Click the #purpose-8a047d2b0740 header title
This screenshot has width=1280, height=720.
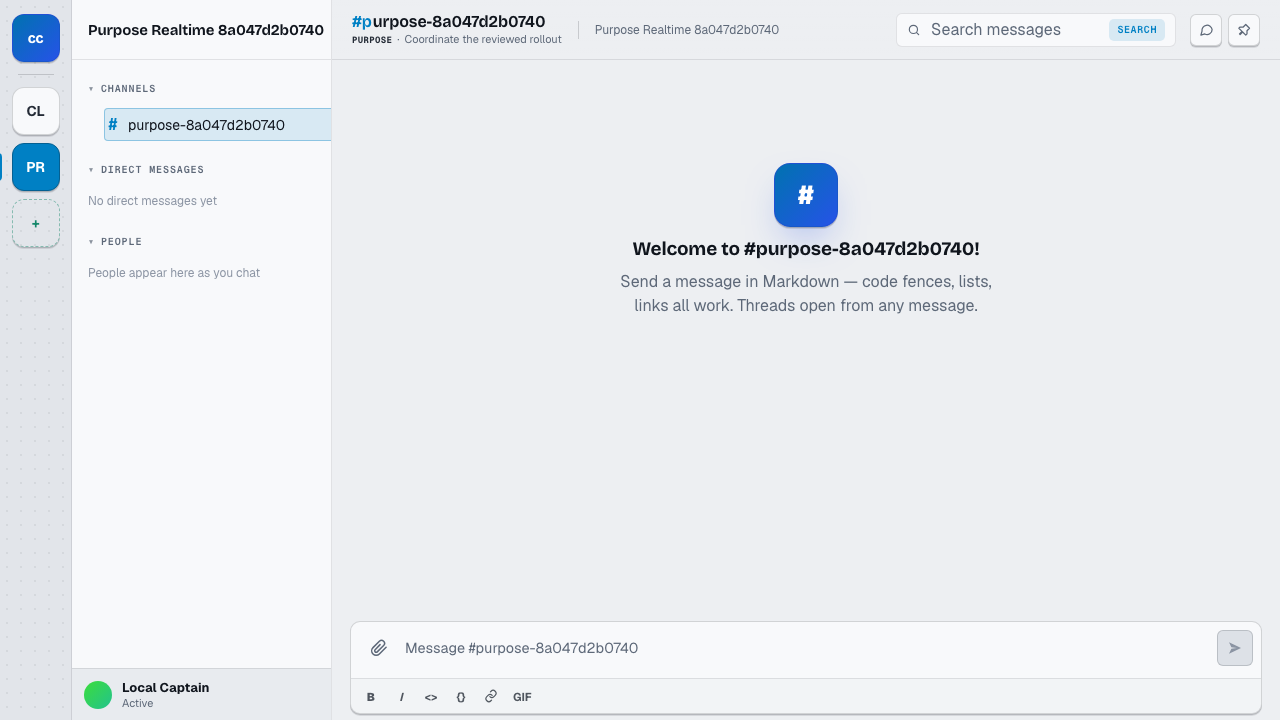coord(448,21)
